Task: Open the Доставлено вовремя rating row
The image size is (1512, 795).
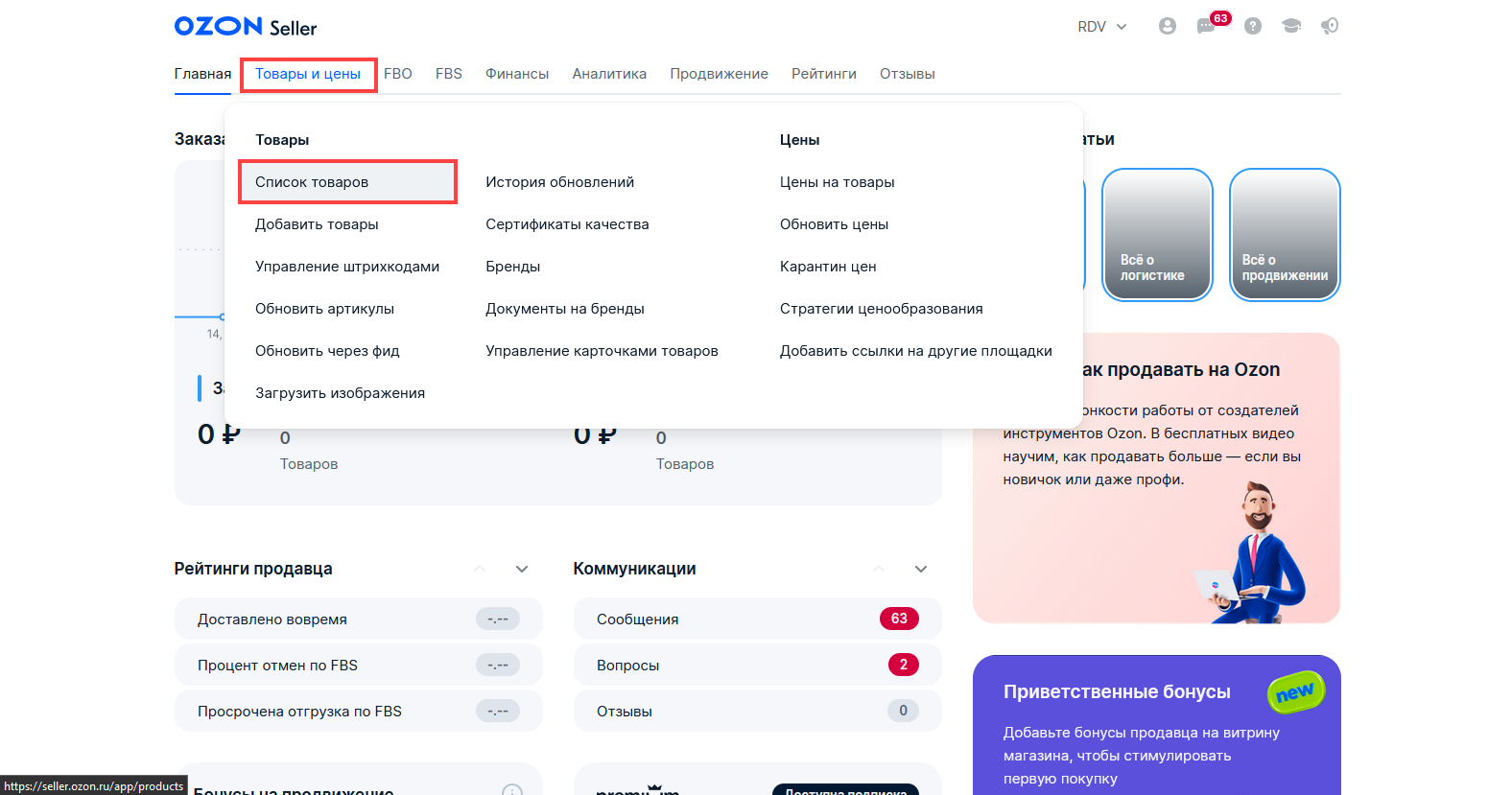Action: pos(359,619)
